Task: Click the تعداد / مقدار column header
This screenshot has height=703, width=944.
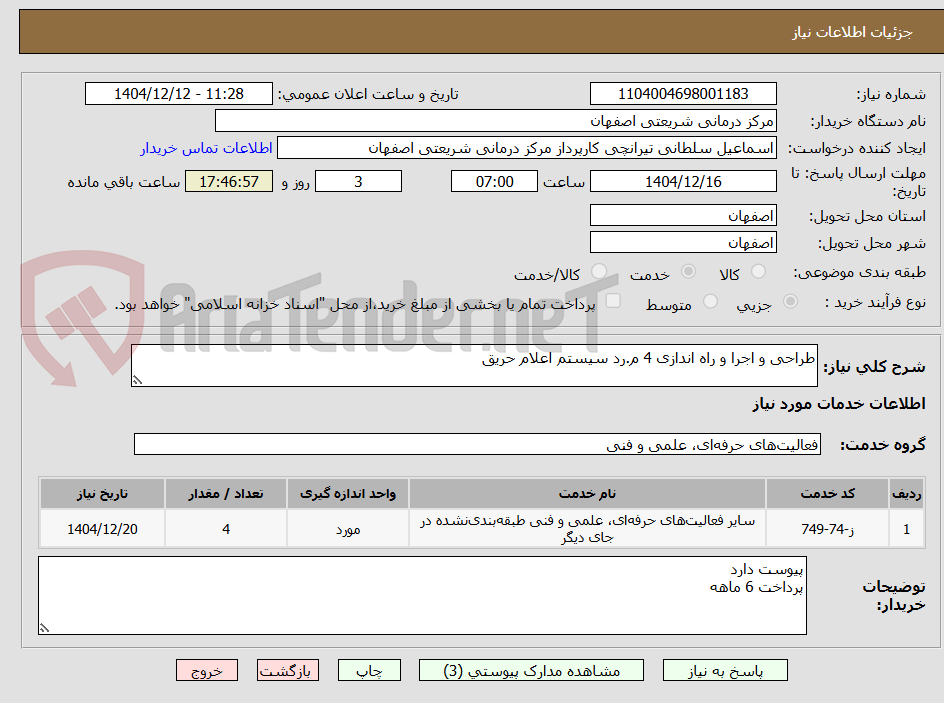Action: (226, 494)
